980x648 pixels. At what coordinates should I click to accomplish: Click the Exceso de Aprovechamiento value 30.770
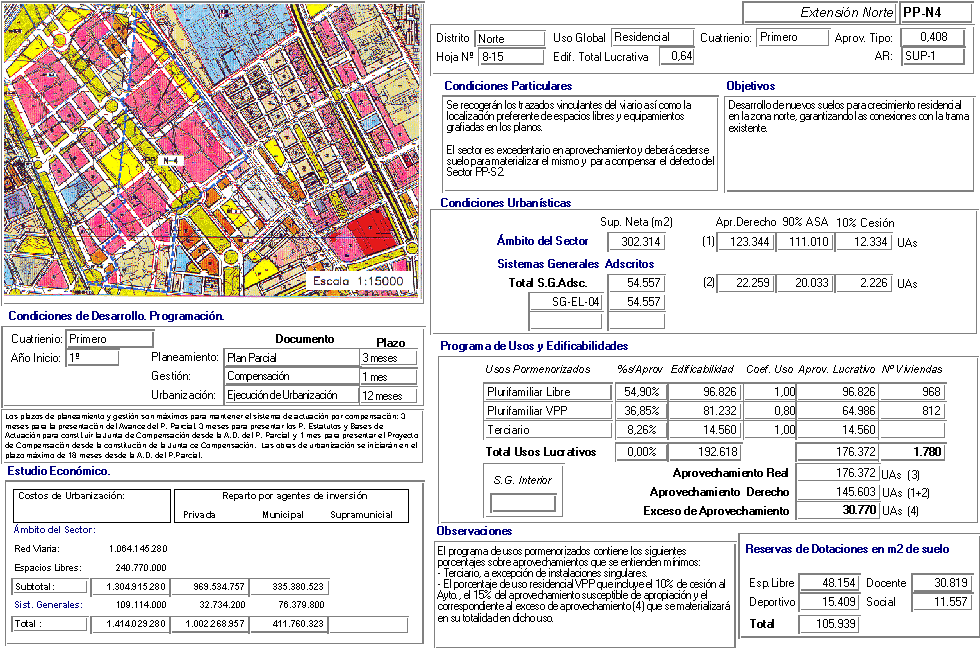[835, 510]
